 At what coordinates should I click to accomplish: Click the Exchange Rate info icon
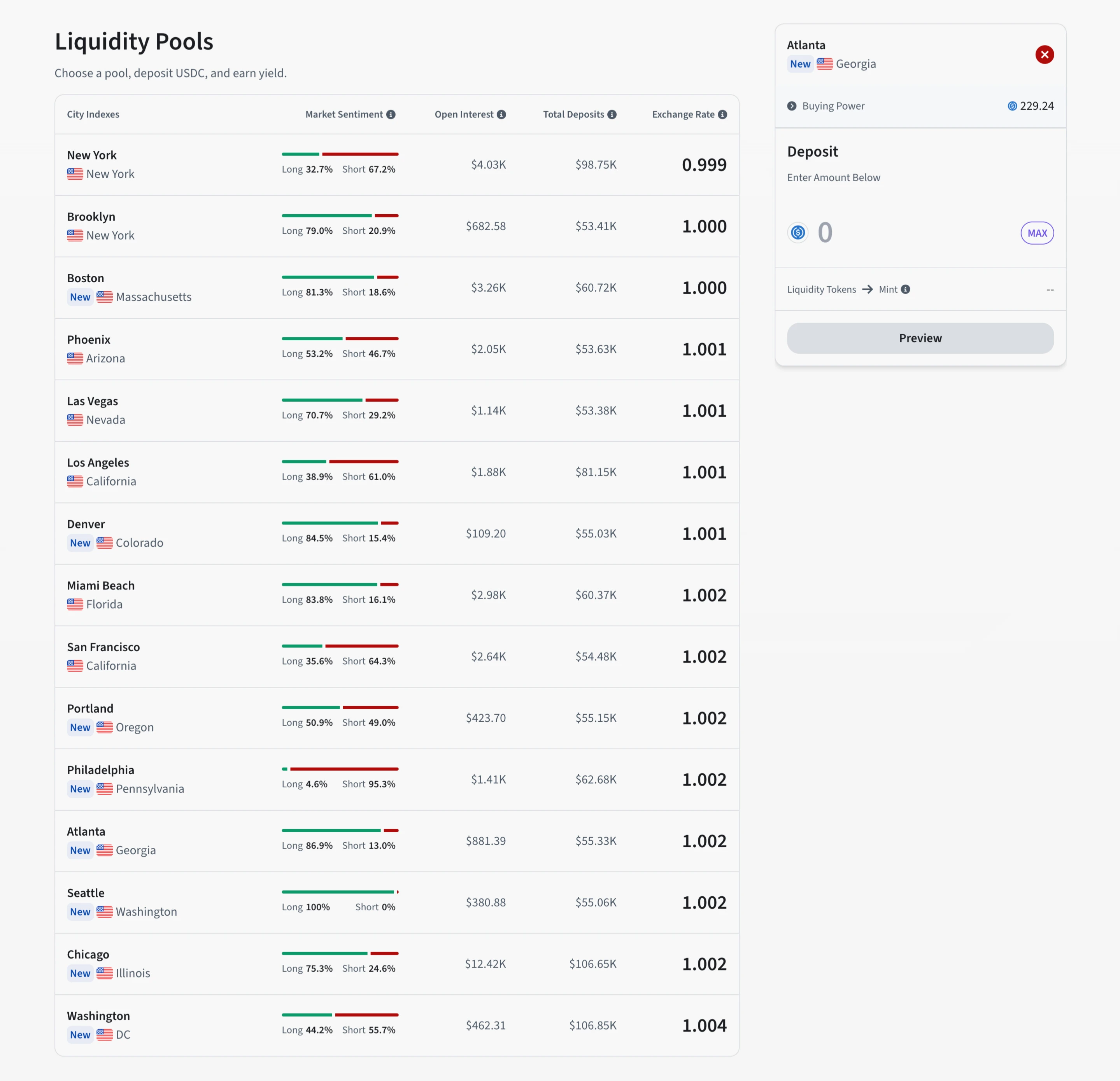tap(722, 115)
